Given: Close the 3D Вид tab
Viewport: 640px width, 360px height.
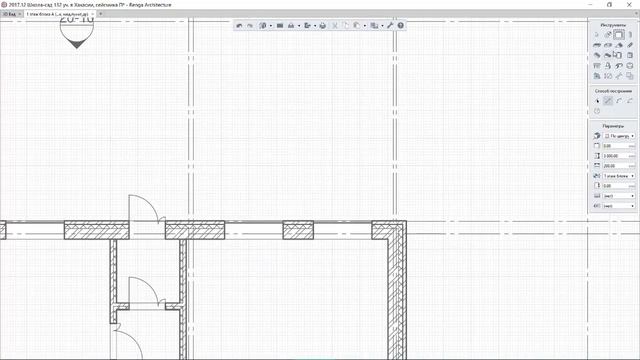Looking at the screenshot, I should click(20, 14).
